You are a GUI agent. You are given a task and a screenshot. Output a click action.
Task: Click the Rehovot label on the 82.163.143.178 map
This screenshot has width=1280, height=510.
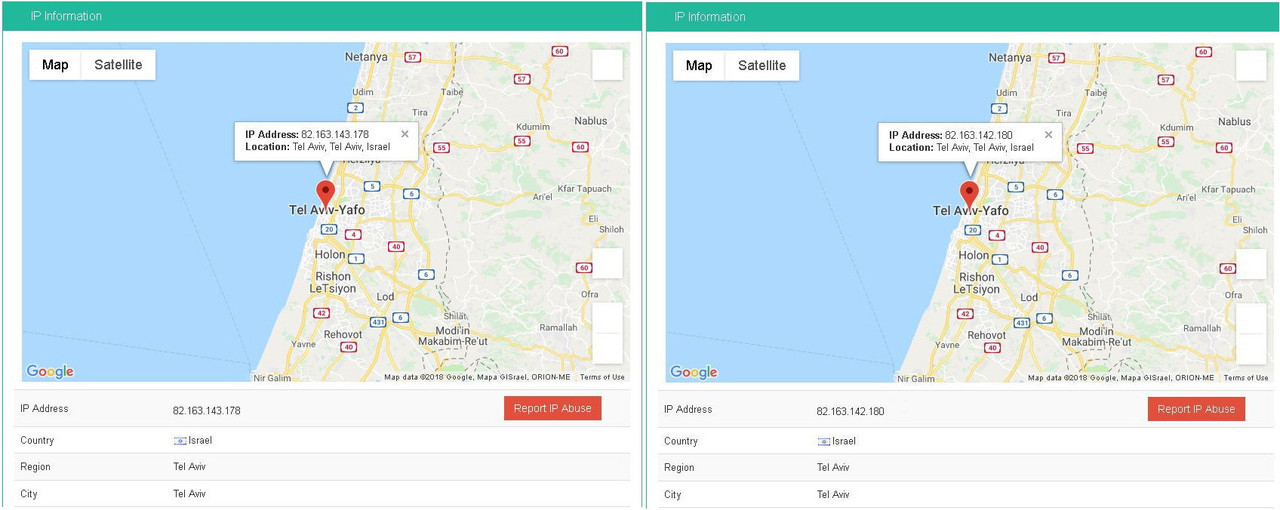pyautogui.click(x=342, y=335)
